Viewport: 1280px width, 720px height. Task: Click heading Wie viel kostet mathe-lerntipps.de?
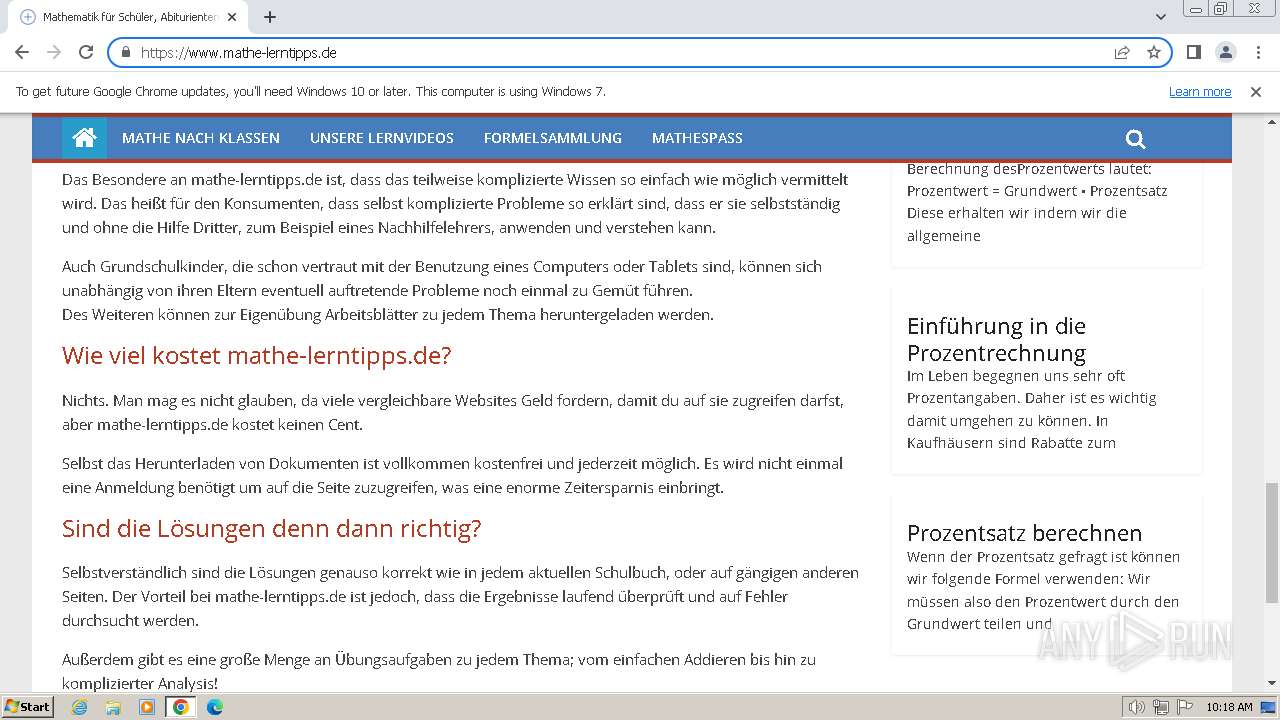[256, 355]
